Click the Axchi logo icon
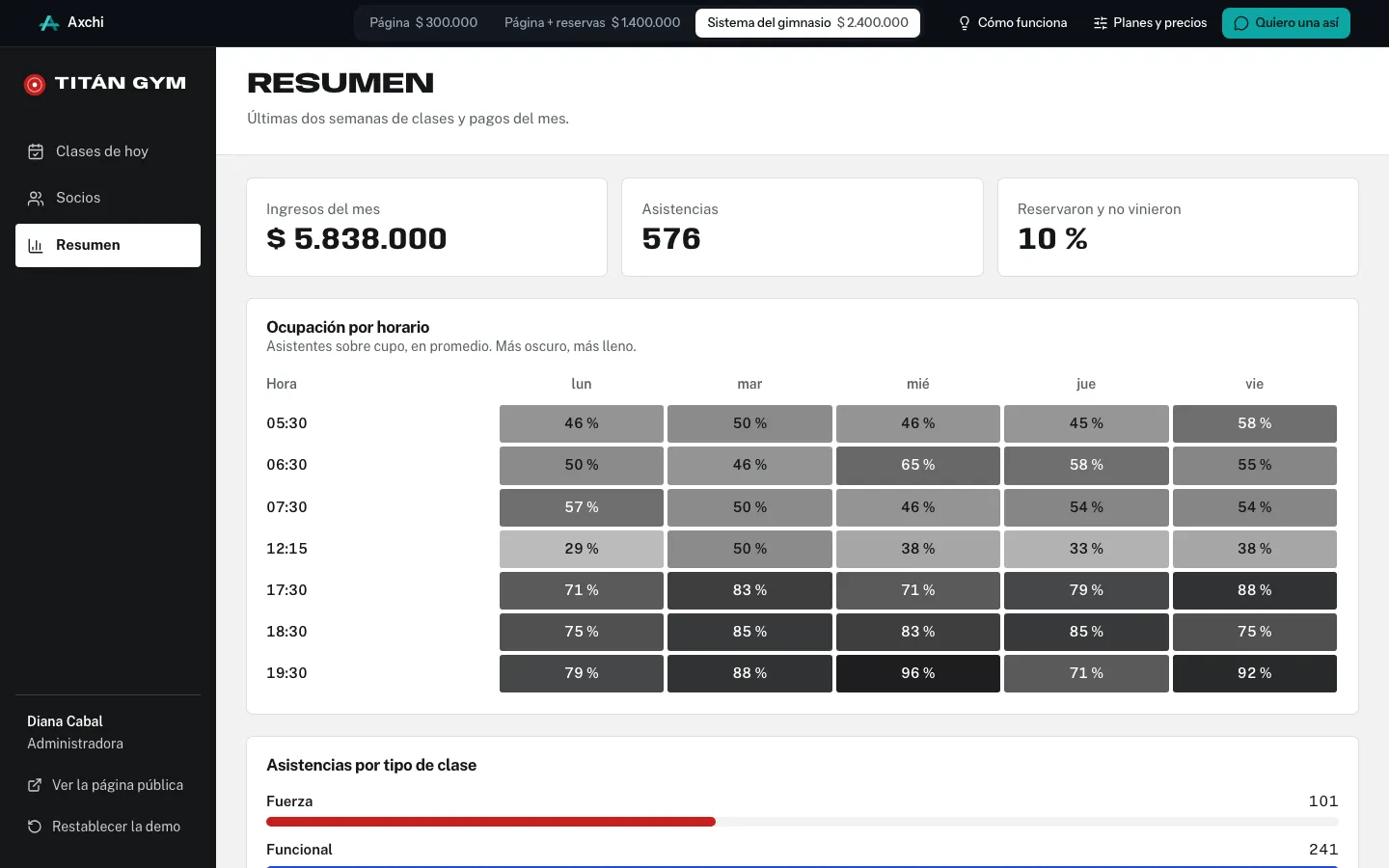The width and height of the screenshot is (1389, 868). click(49, 23)
